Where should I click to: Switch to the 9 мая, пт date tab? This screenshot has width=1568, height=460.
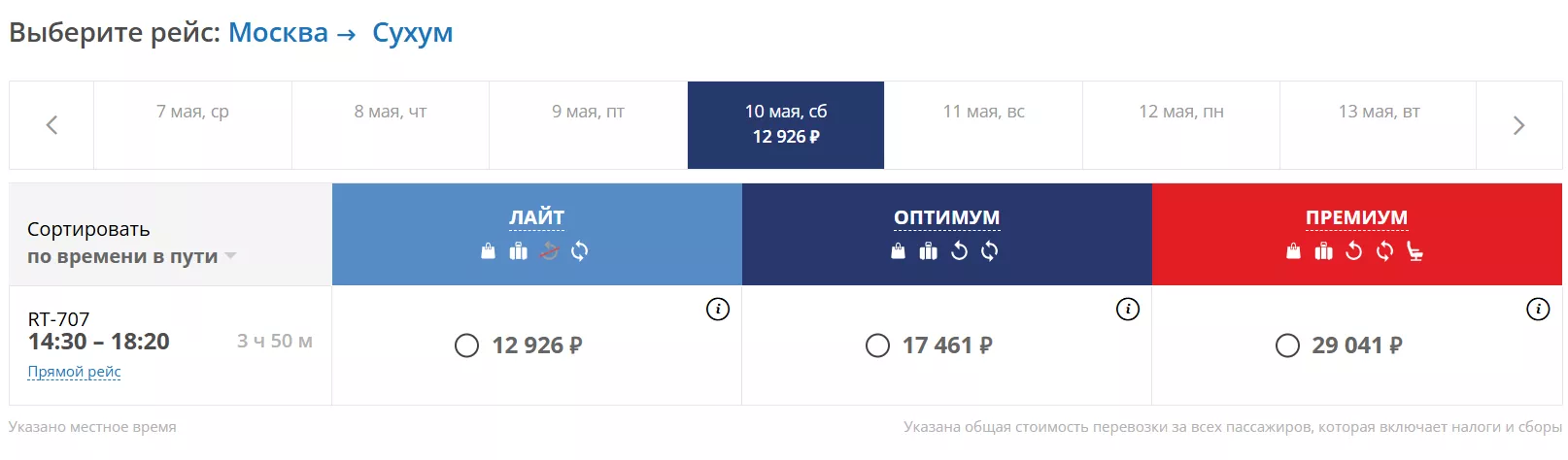[588, 113]
